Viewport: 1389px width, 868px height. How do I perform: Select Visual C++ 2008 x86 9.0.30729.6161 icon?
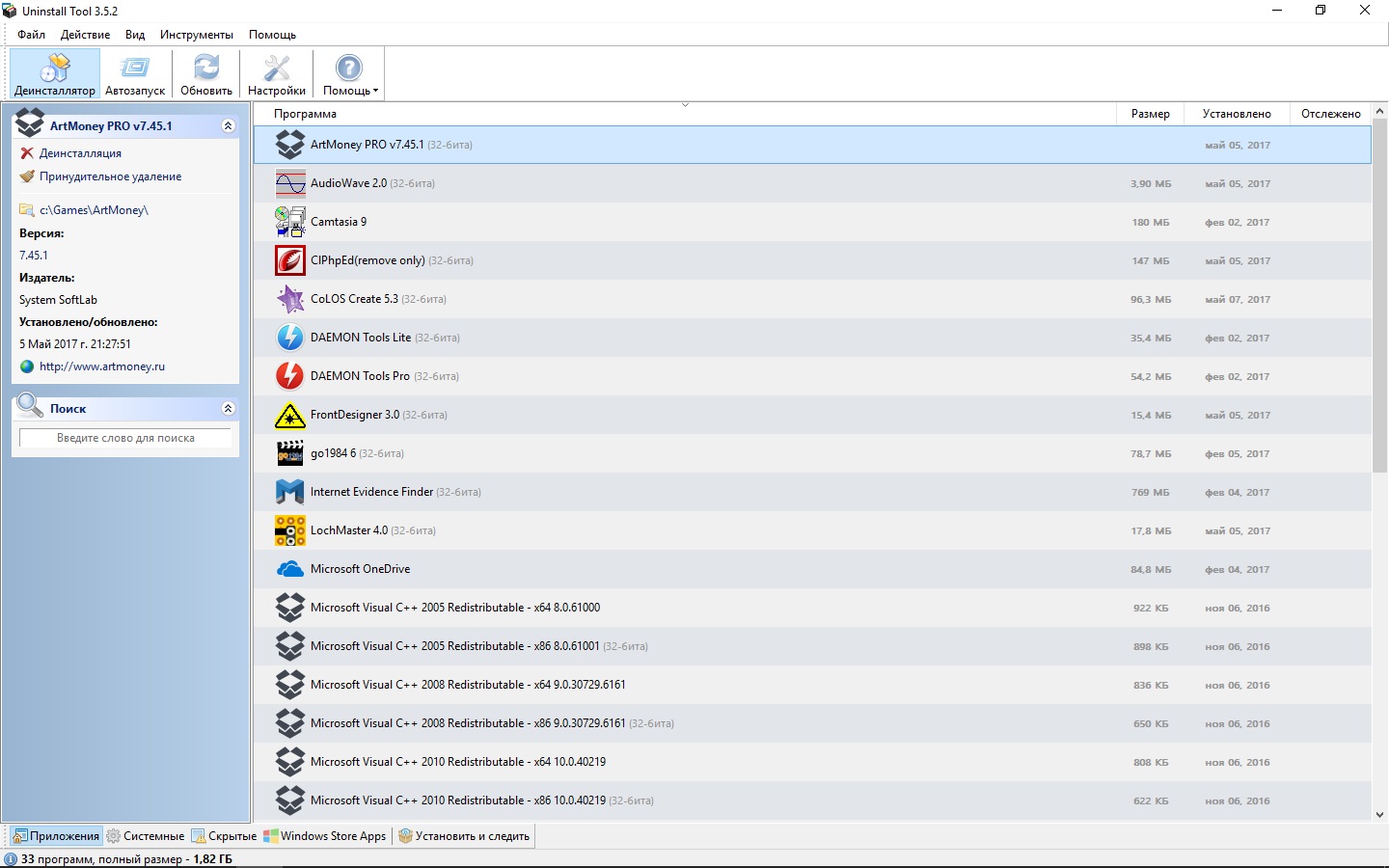(x=290, y=723)
